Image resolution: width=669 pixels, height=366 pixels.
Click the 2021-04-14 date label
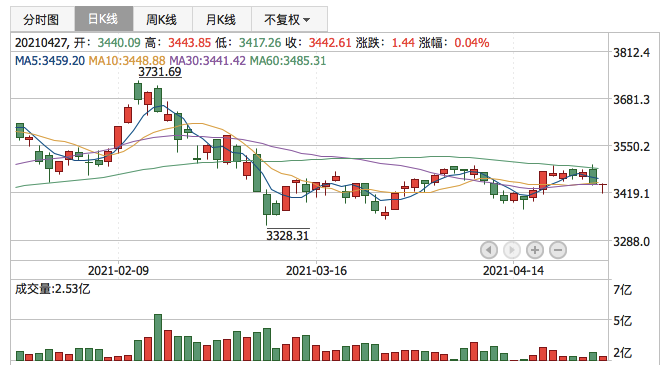tap(513, 271)
